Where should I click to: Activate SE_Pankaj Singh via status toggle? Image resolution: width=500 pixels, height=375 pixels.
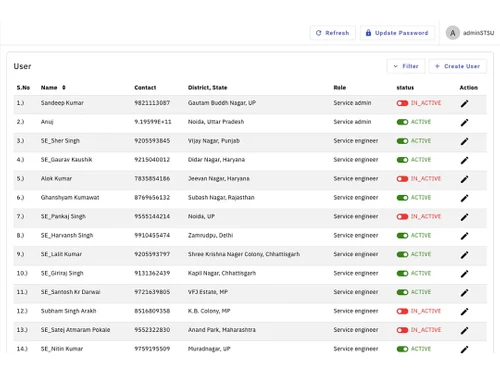pyautogui.click(x=402, y=216)
